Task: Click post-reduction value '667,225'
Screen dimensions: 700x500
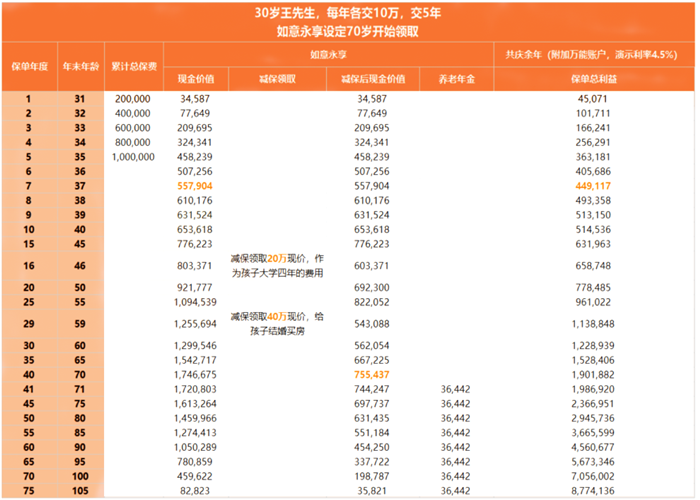Action: click(371, 360)
